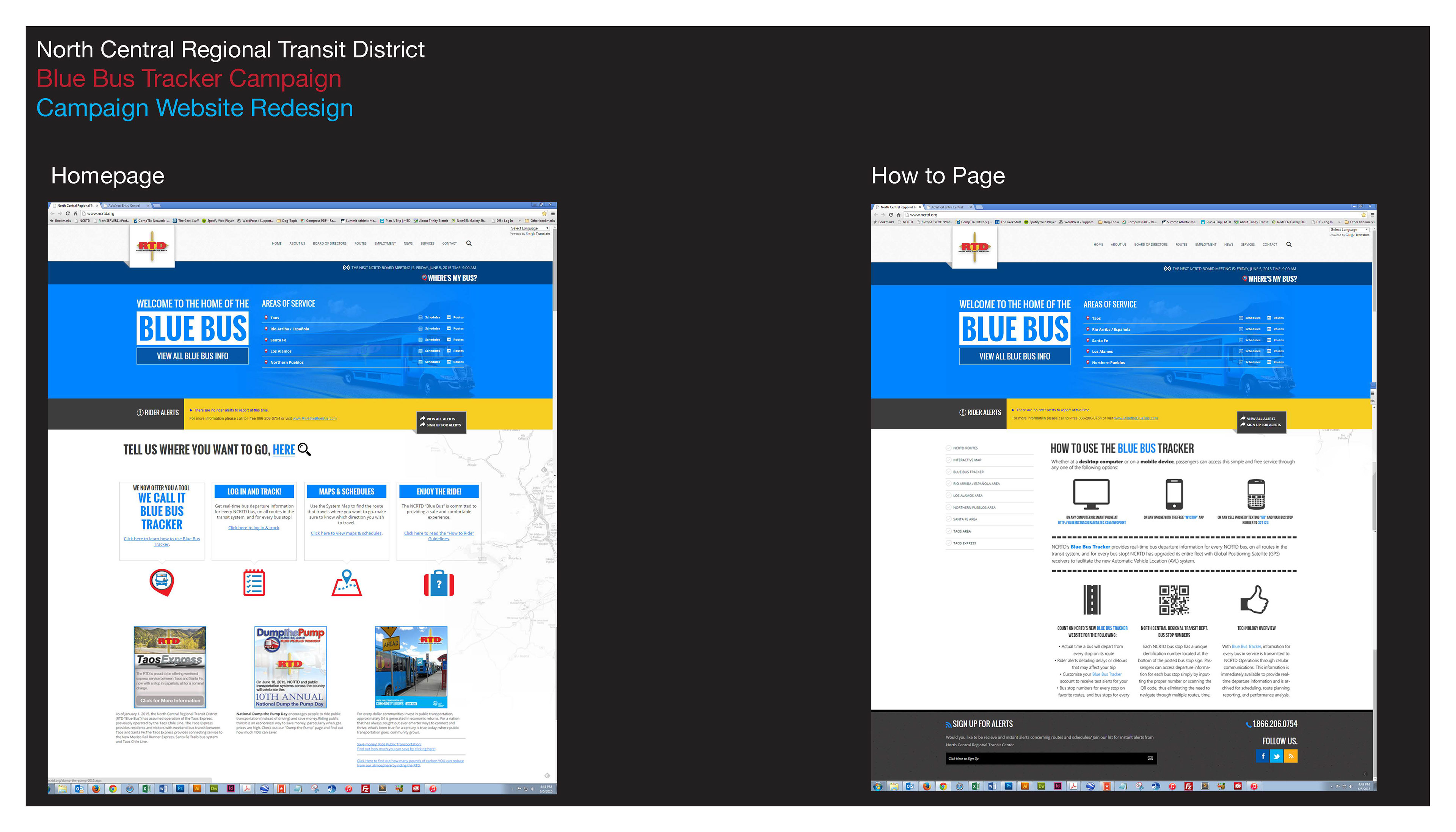This screenshot has height=832, width=1456.
Task: Click the QR code icon on How to Page
Action: (x=1174, y=600)
